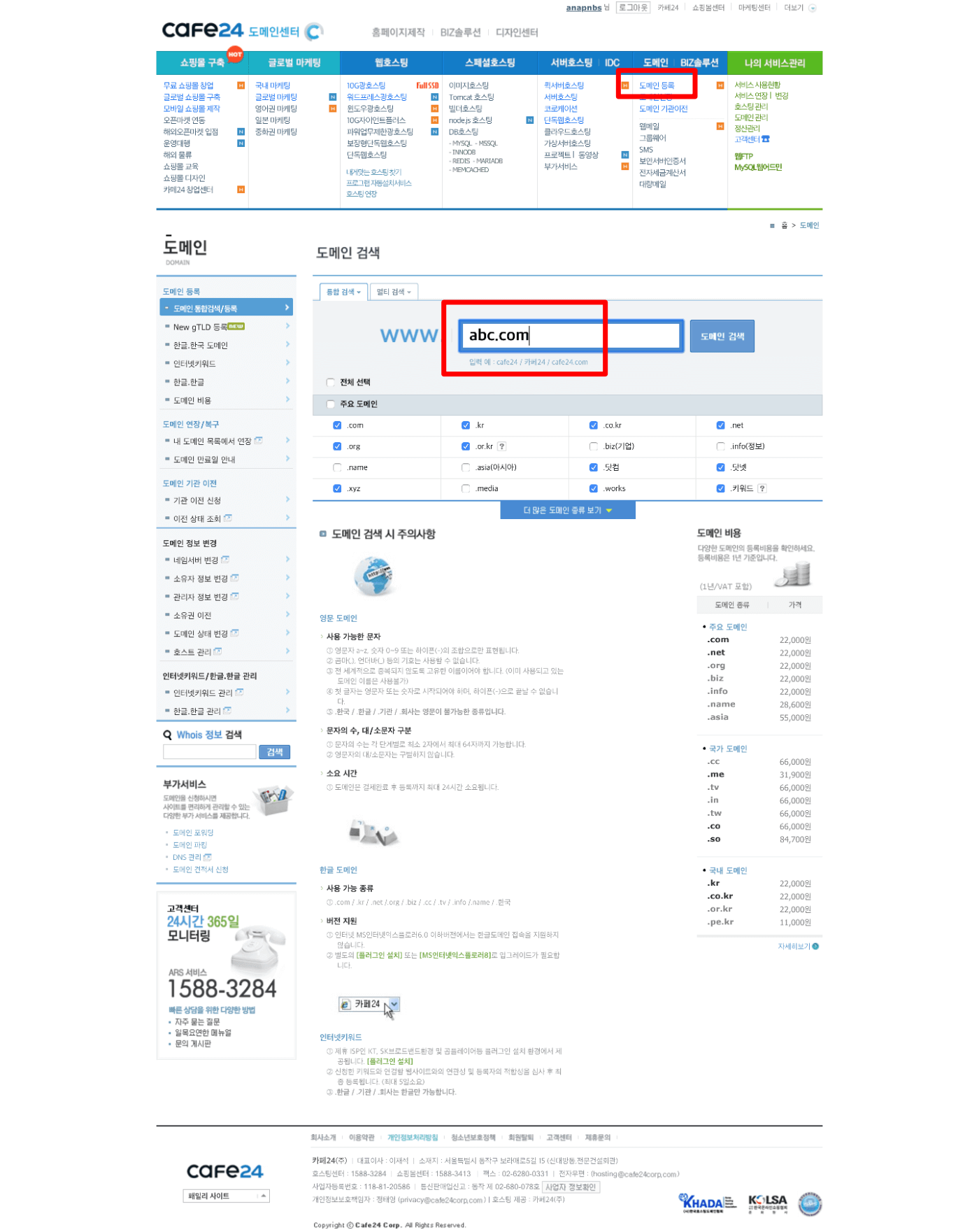Viewport: 979px width, 1232px height.
Task: Click the round certification seal in the footer
Action: 810,1203
